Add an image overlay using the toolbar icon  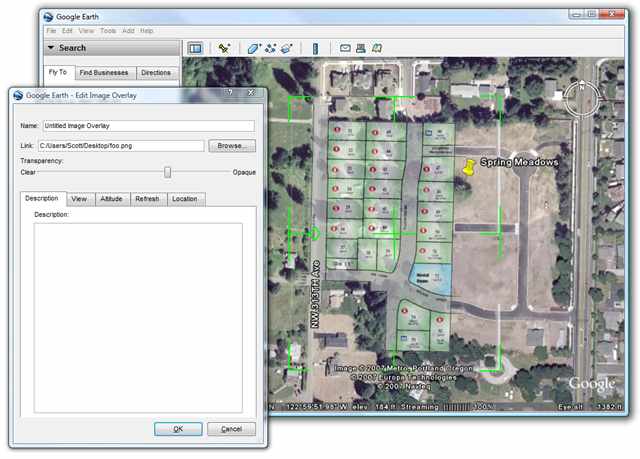point(287,48)
